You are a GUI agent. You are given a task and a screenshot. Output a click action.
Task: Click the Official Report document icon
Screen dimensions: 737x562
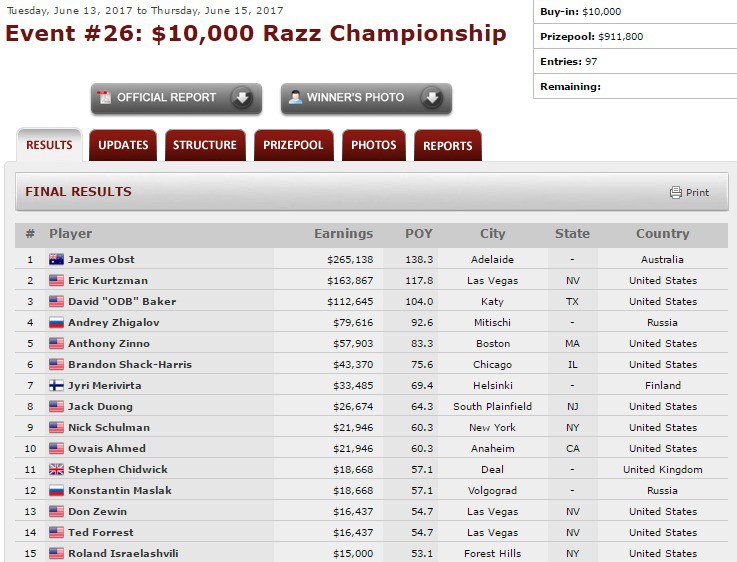[103, 98]
